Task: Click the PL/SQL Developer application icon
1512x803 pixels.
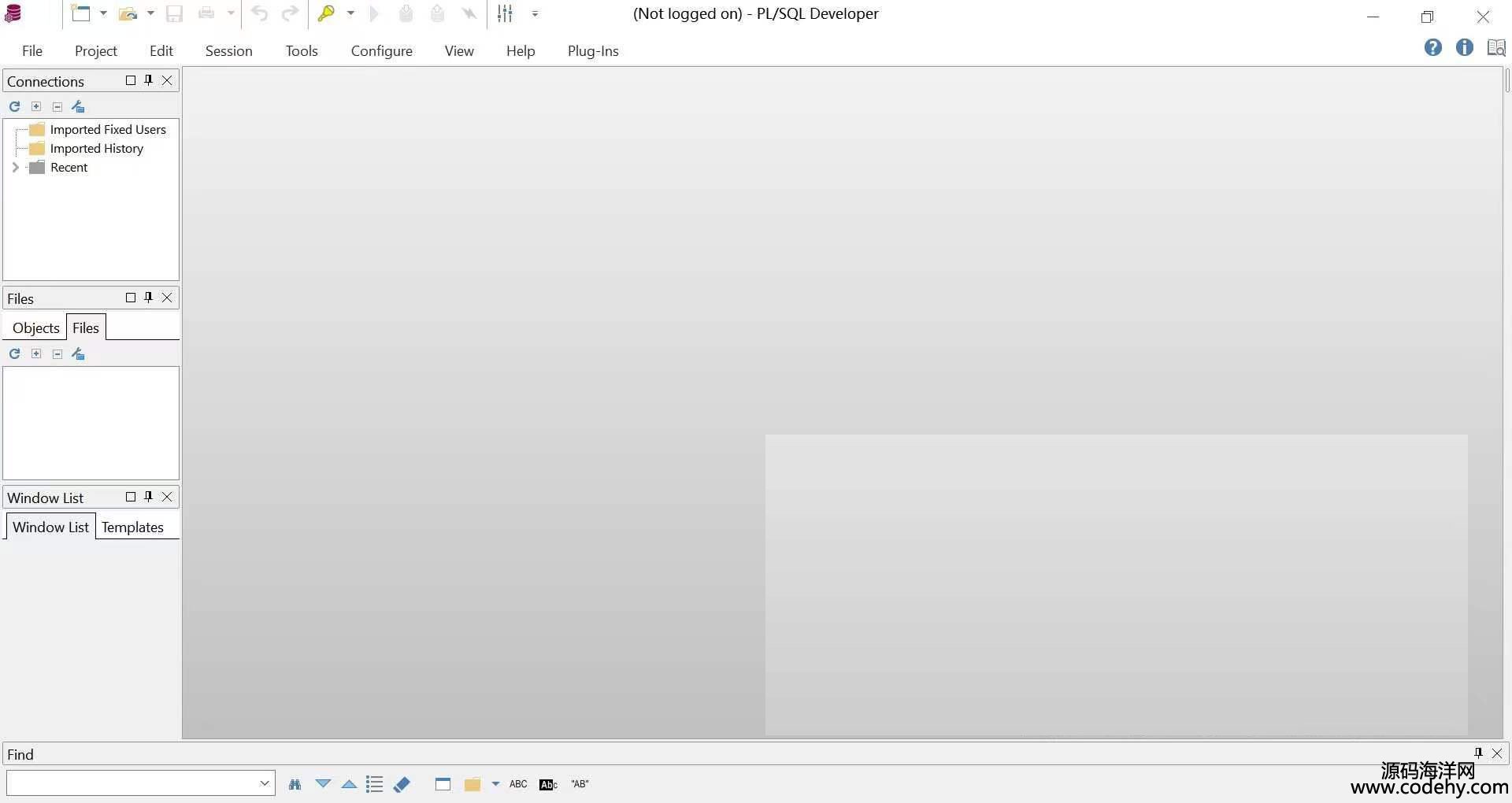Action: click(x=13, y=13)
